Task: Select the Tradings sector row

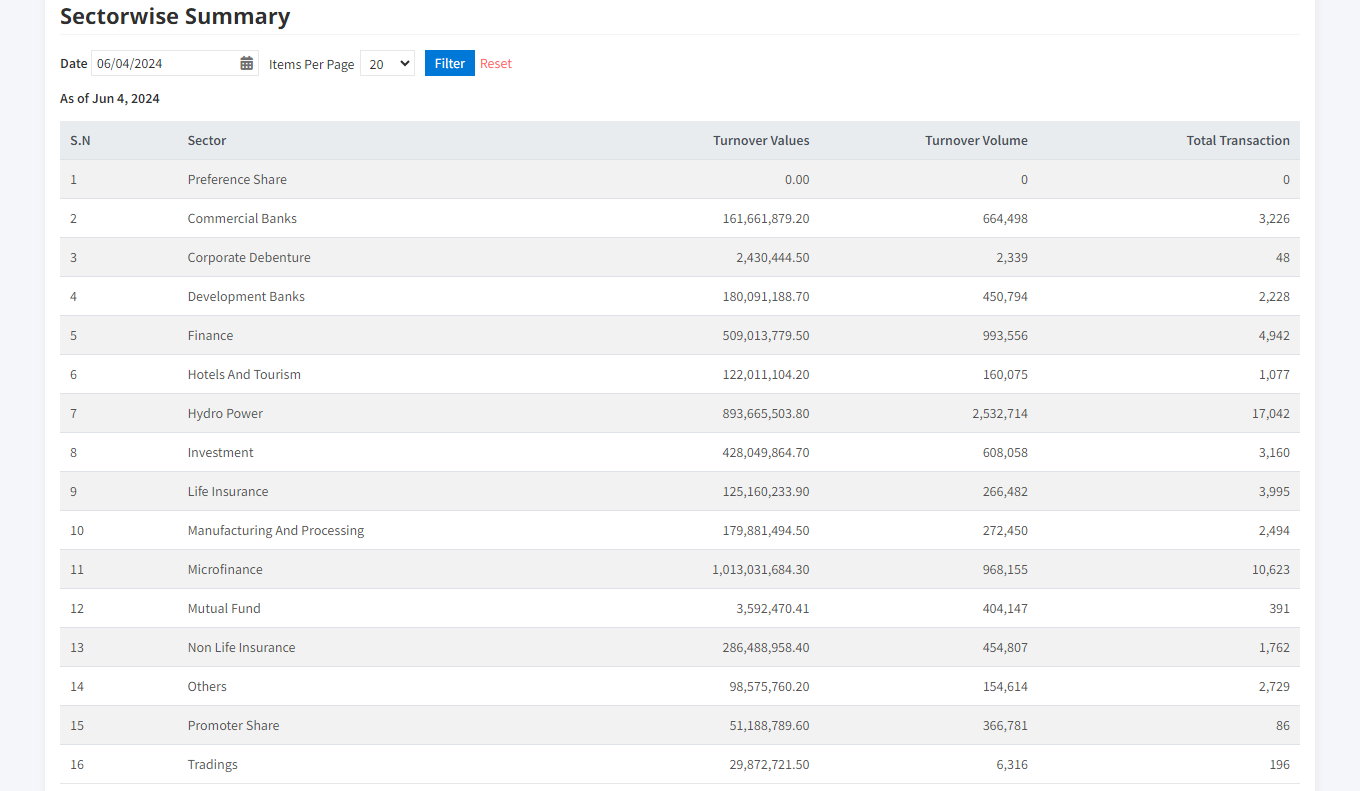Action: (x=213, y=765)
